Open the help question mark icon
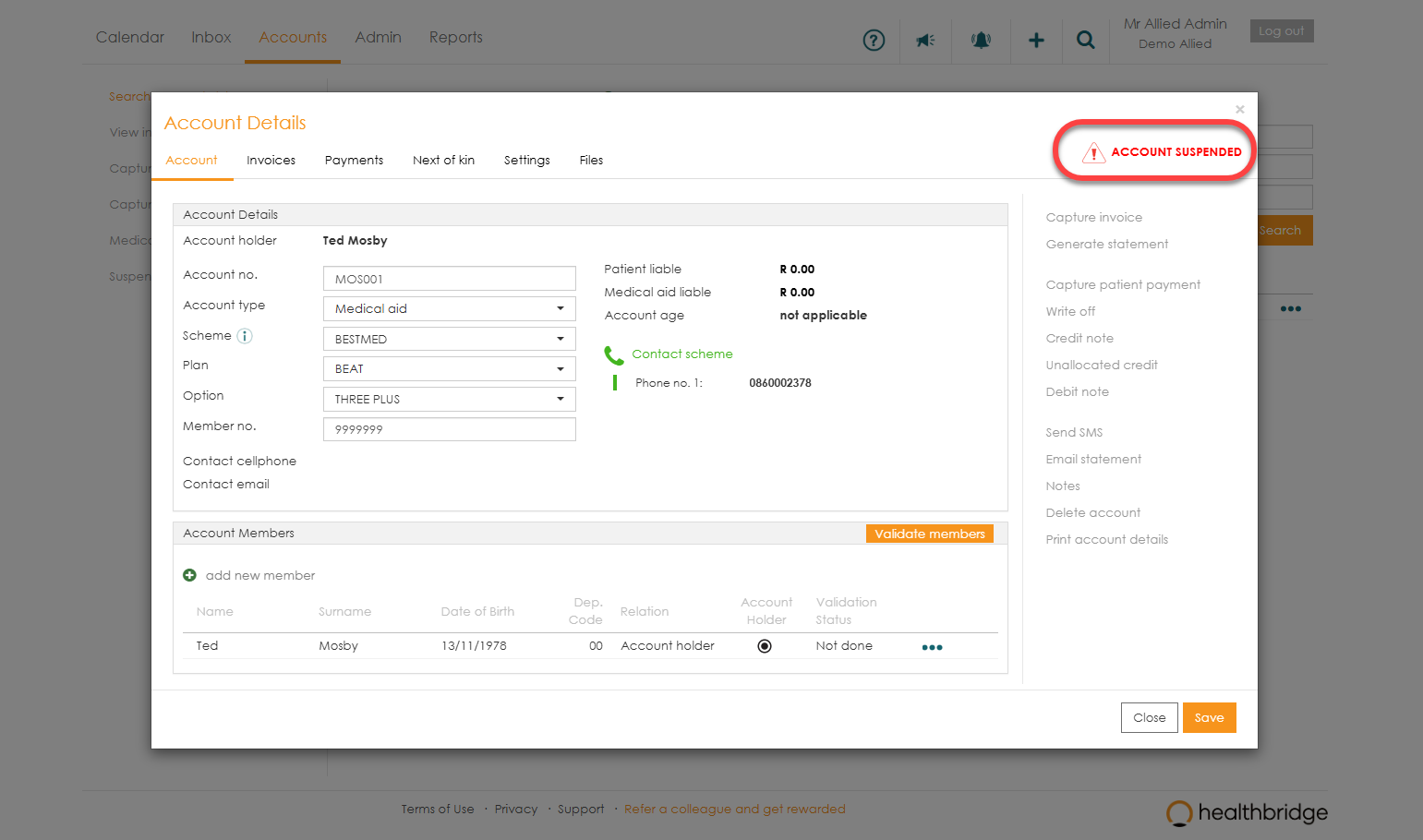Viewport: 1423px width, 840px height. coord(873,41)
